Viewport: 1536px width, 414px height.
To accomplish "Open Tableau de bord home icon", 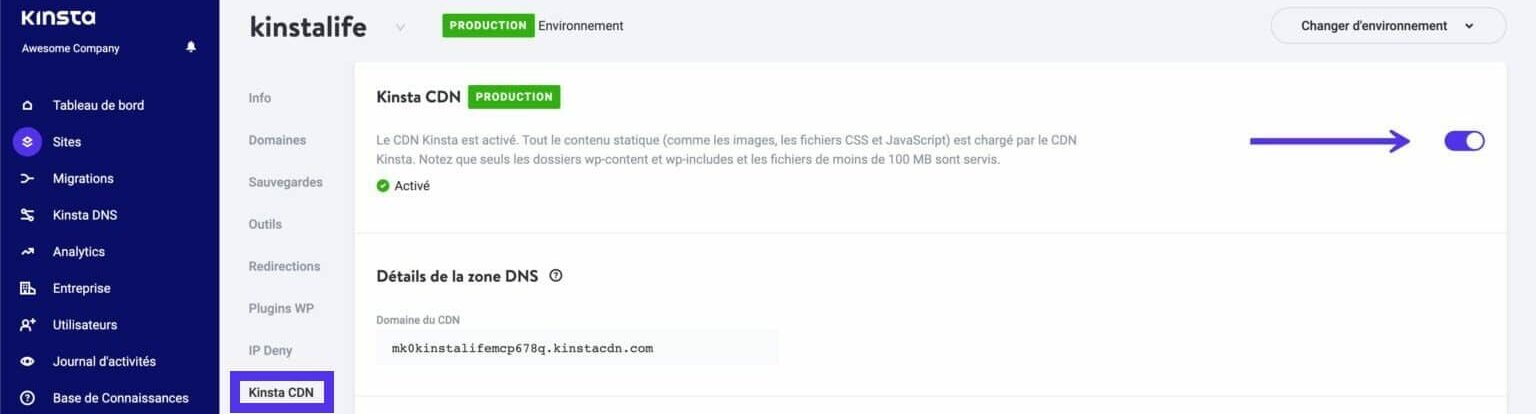I will (x=27, y=105).
